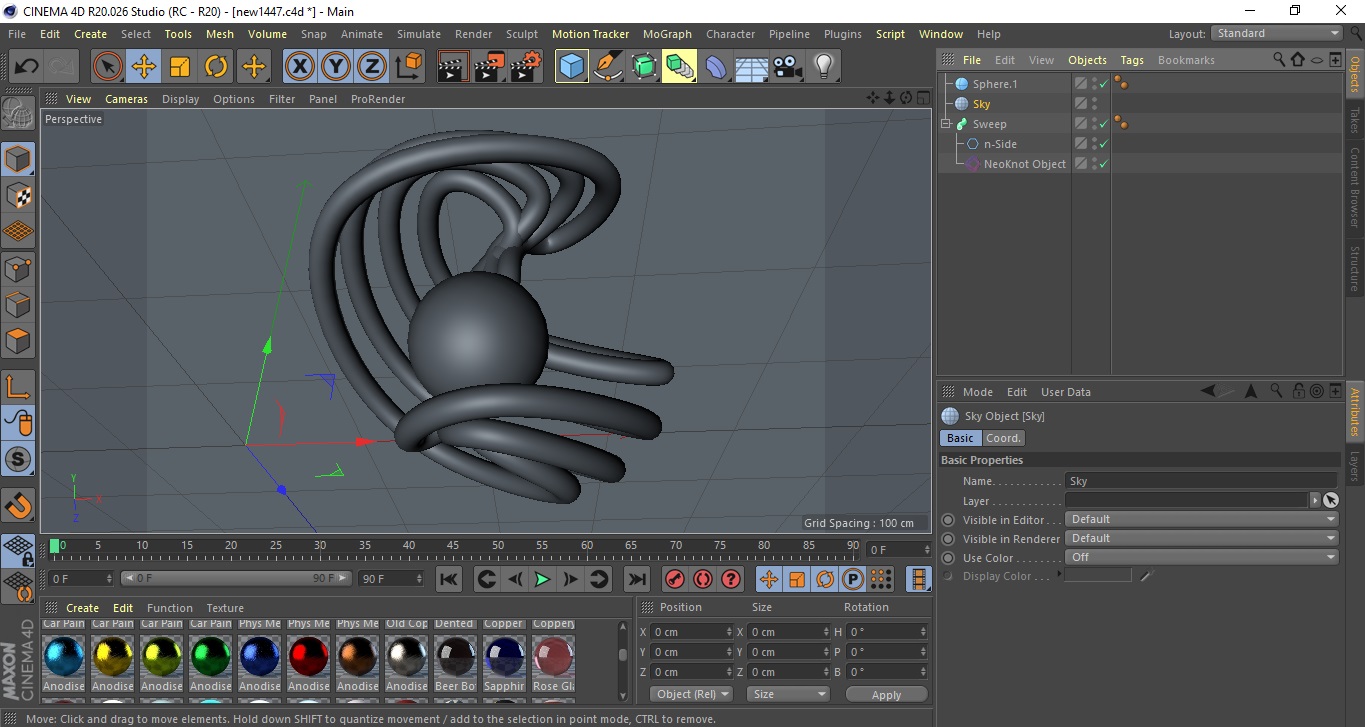1365x727 pixels.
Task: Open the Spline Pen tool
Action: (608, 67)
